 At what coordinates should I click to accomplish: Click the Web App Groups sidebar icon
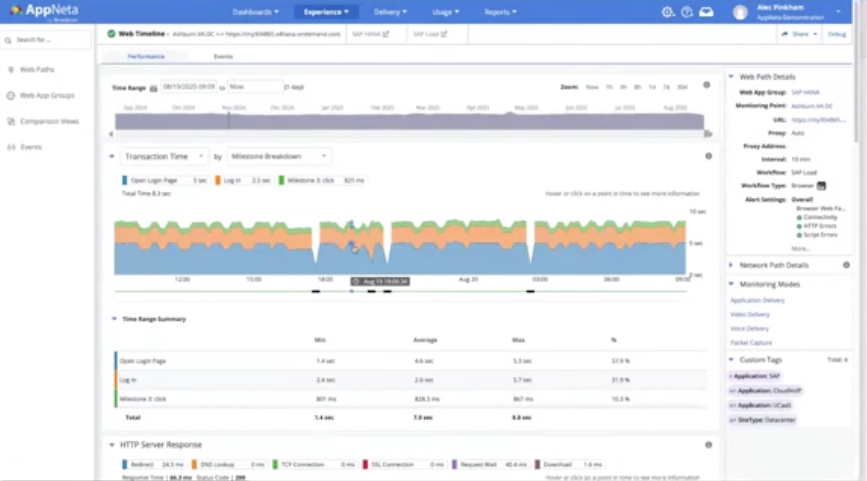11,96
